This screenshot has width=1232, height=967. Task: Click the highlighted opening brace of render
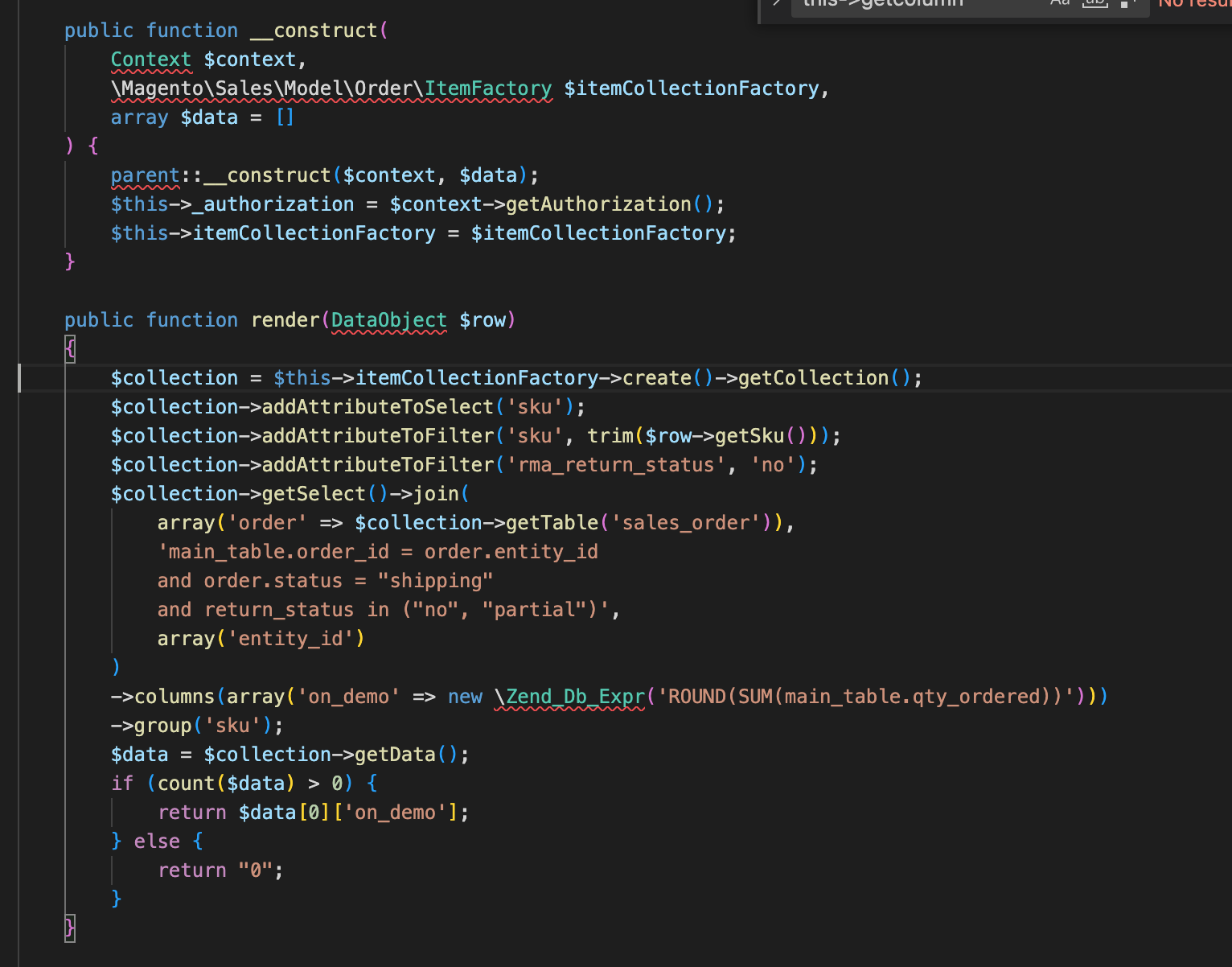[70, 349]
